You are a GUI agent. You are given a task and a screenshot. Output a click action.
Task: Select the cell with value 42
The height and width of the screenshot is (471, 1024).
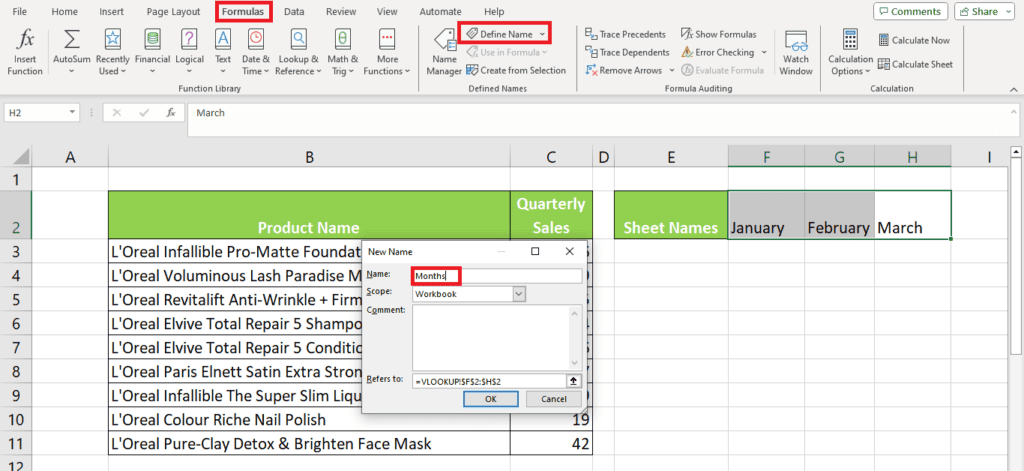point(552,444)
